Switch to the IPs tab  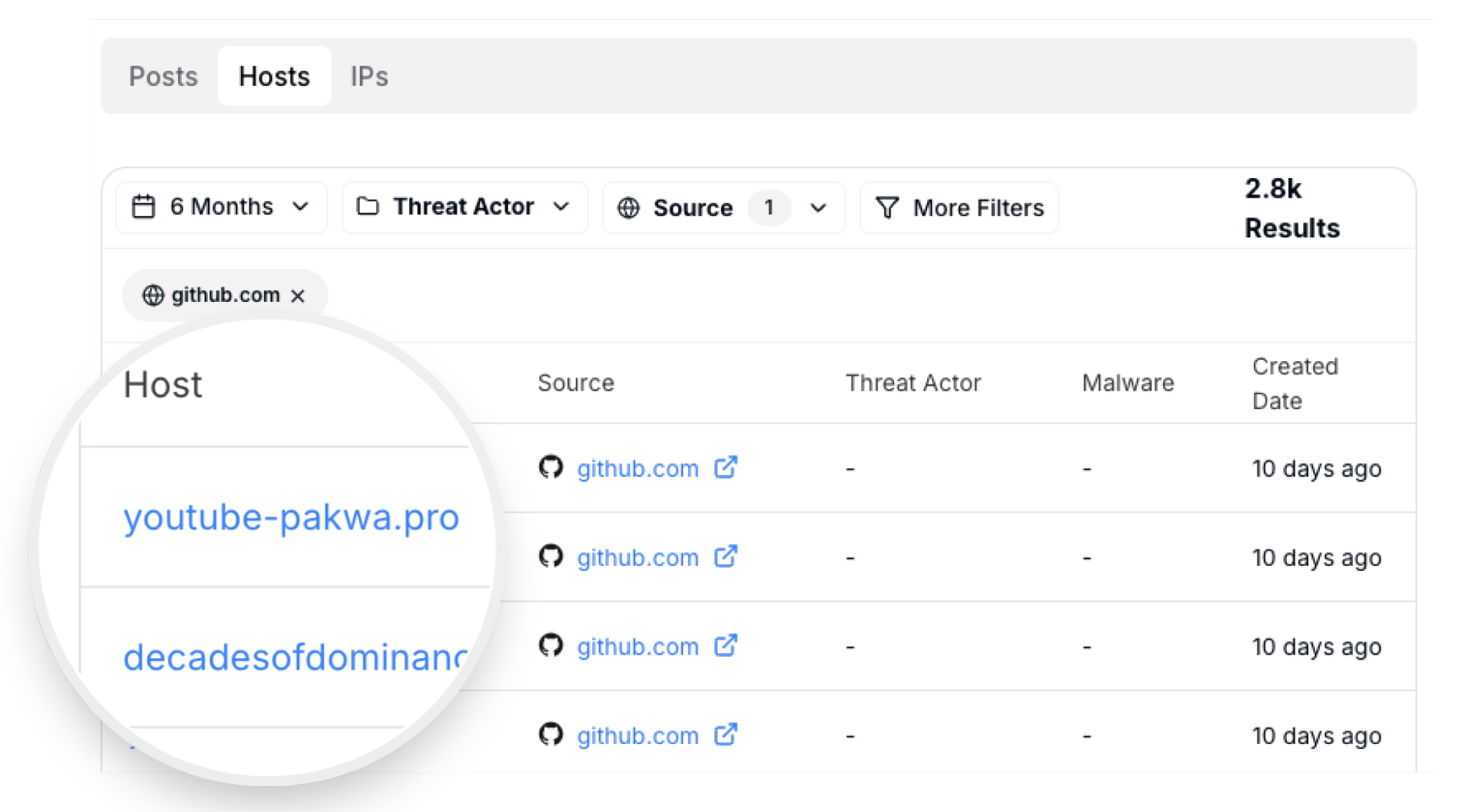tap(370, 75)
